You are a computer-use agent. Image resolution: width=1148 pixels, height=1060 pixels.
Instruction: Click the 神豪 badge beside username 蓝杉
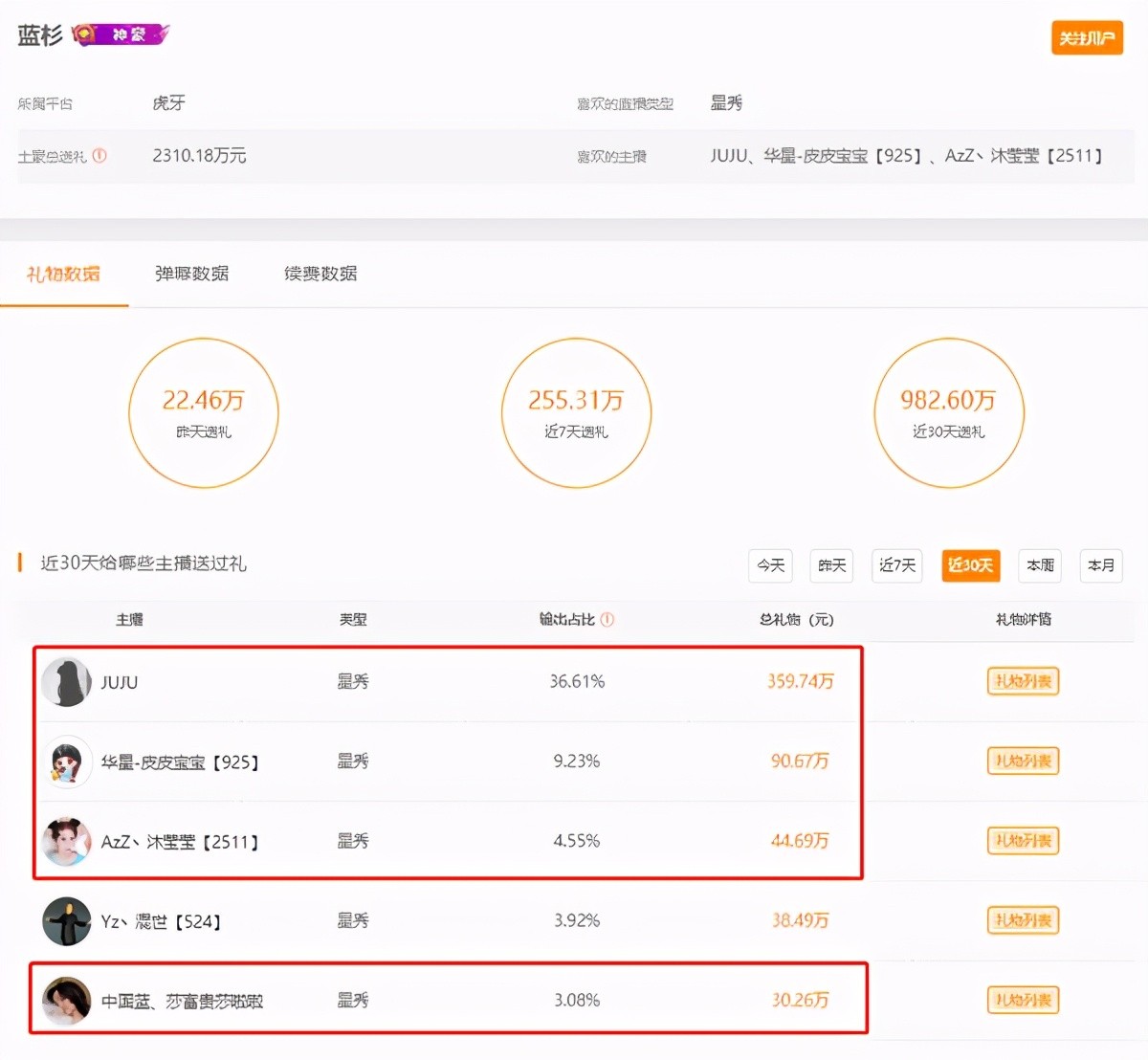(121, 34)
